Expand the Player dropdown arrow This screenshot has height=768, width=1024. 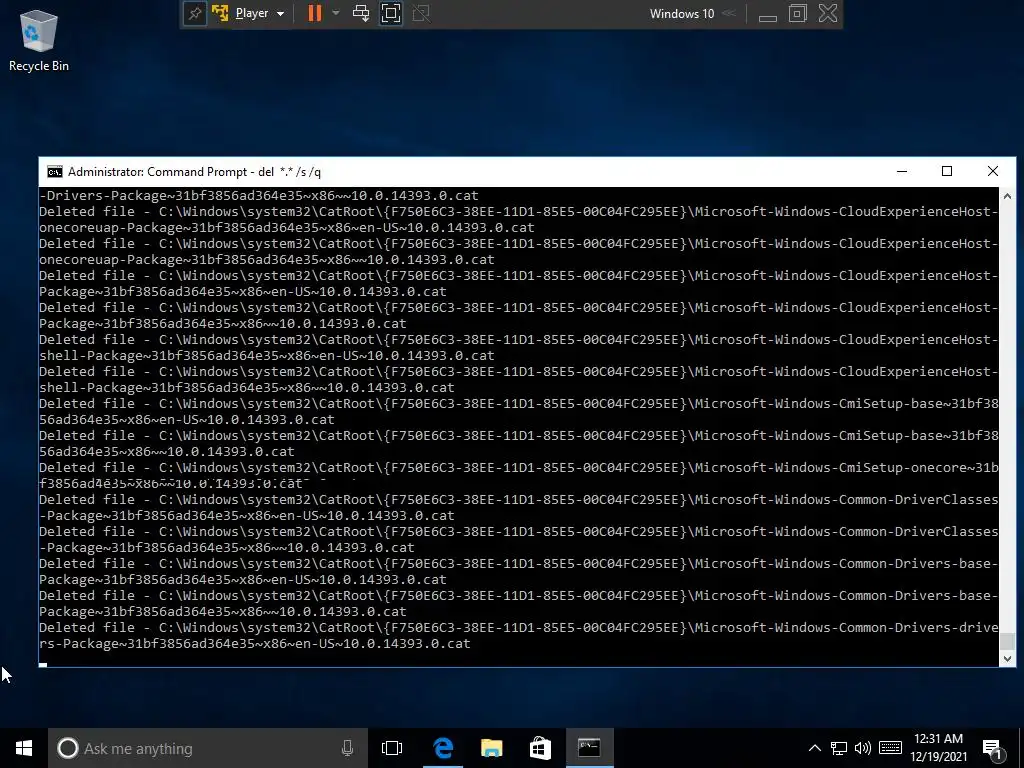coord(281,14)
